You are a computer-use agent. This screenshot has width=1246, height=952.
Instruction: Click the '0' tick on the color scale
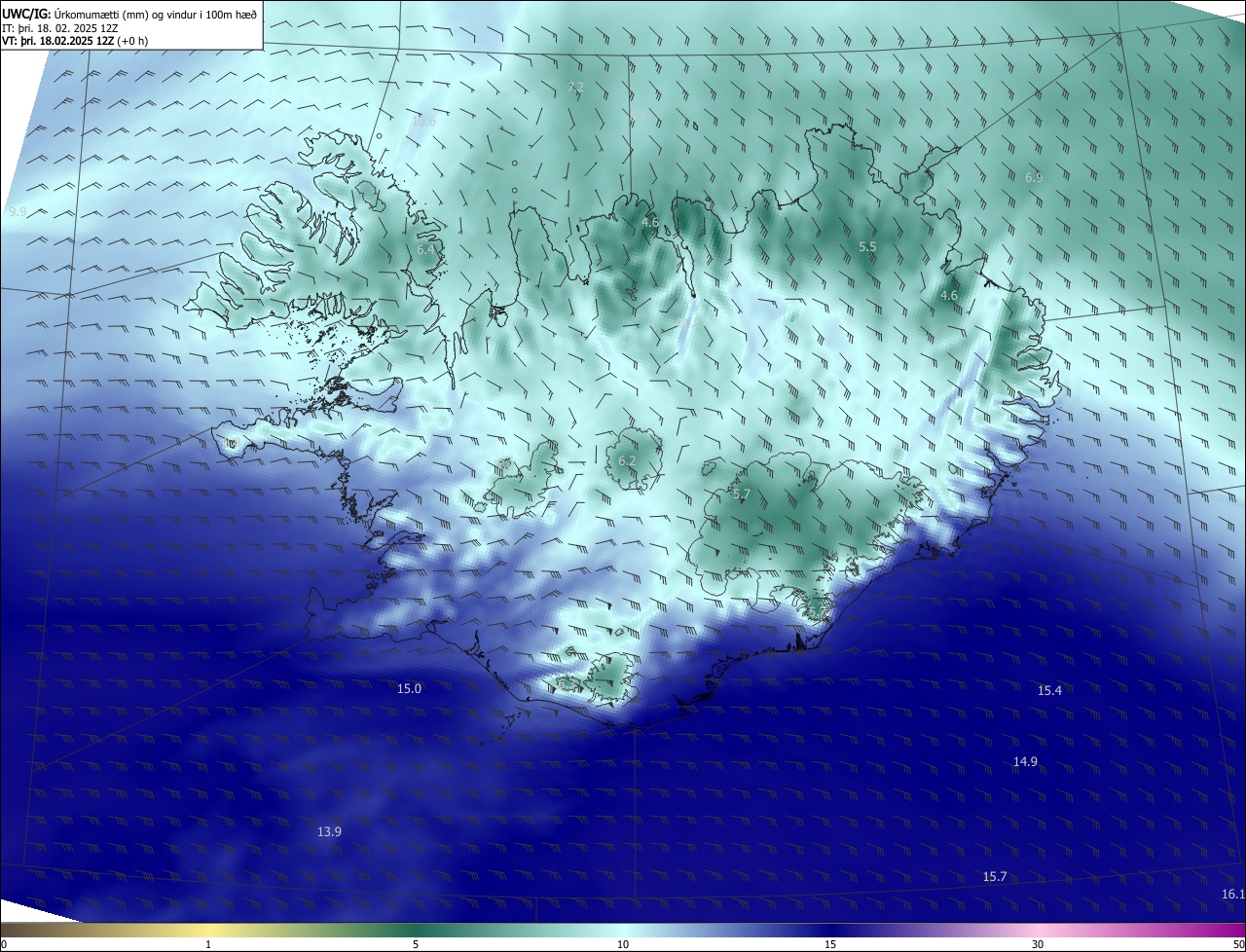point(4,944)
